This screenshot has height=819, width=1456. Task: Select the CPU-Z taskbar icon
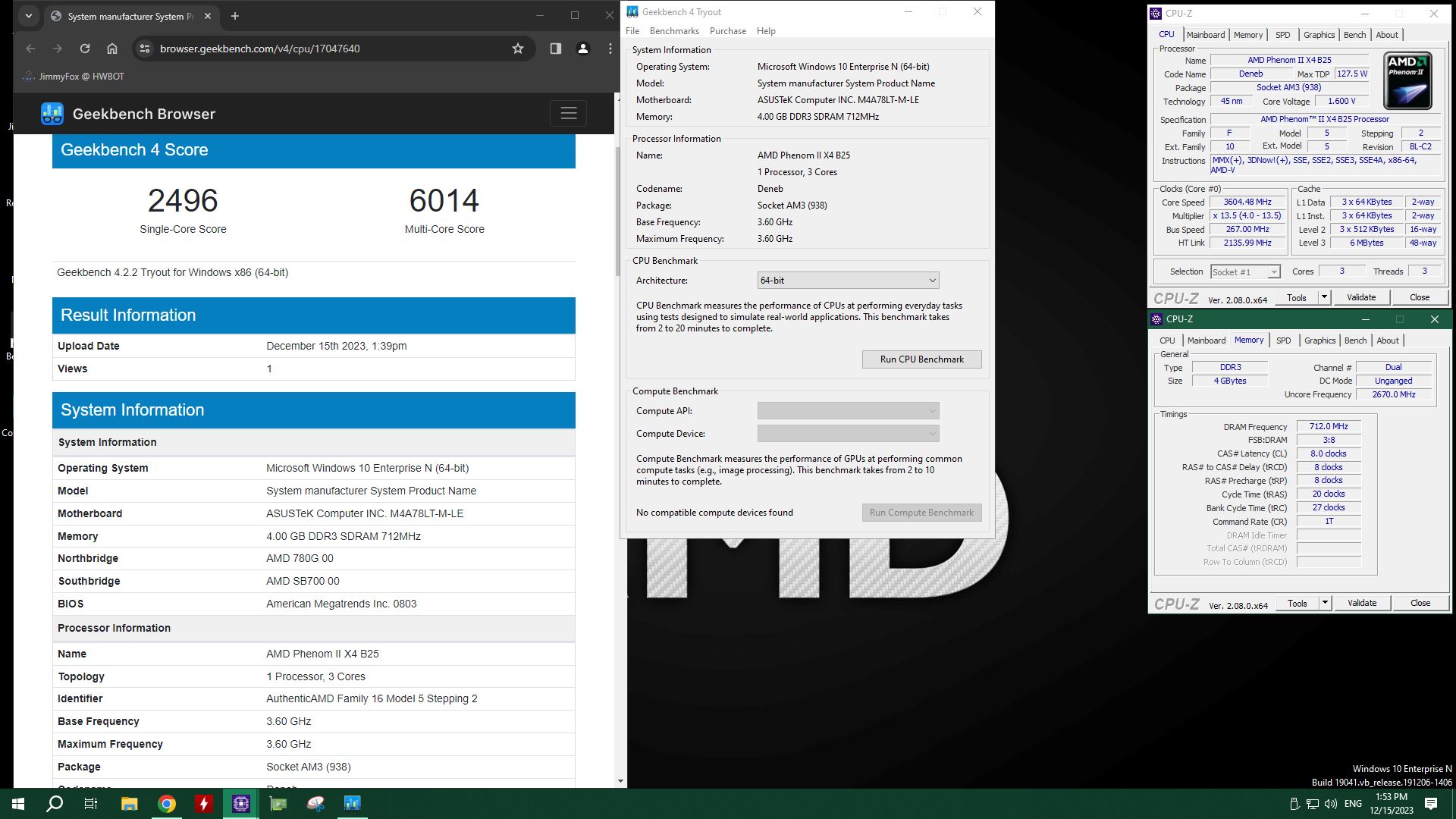tap(241, 804)
